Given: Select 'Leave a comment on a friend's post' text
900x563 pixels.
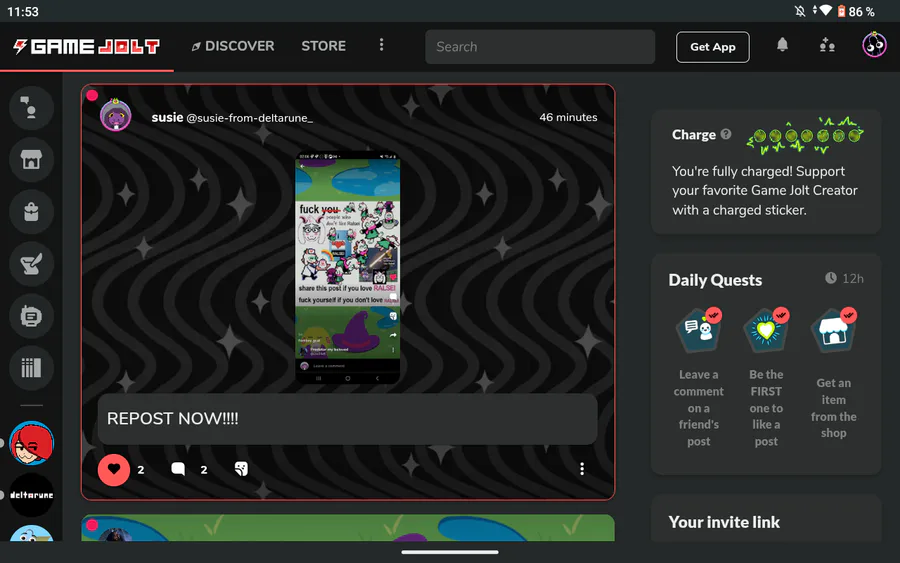Looking at the screenshot, I should (699, 408).
